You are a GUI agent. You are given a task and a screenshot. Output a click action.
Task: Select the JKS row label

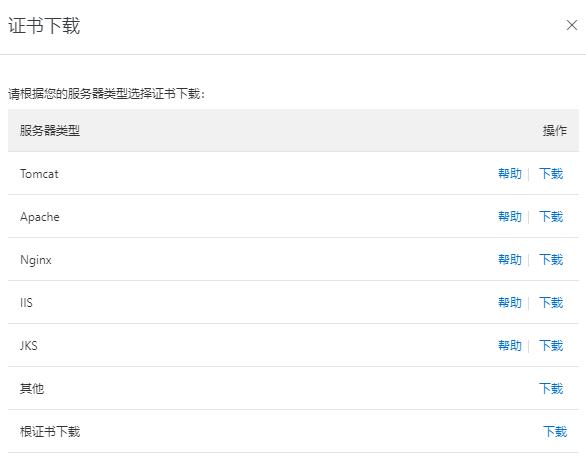pos(28,346)
